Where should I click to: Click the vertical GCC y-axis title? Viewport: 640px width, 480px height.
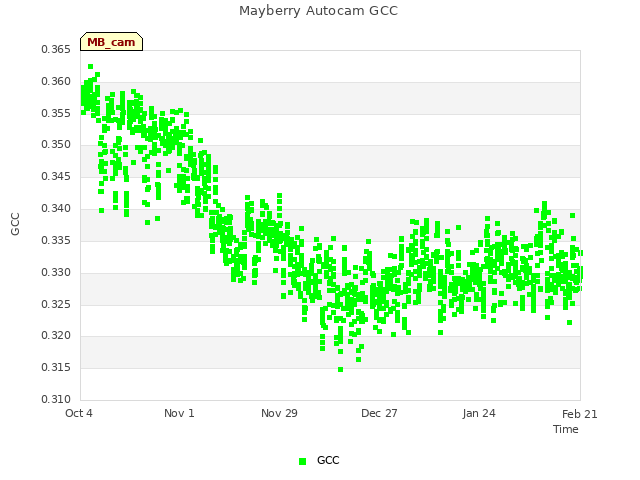(15, 224)
